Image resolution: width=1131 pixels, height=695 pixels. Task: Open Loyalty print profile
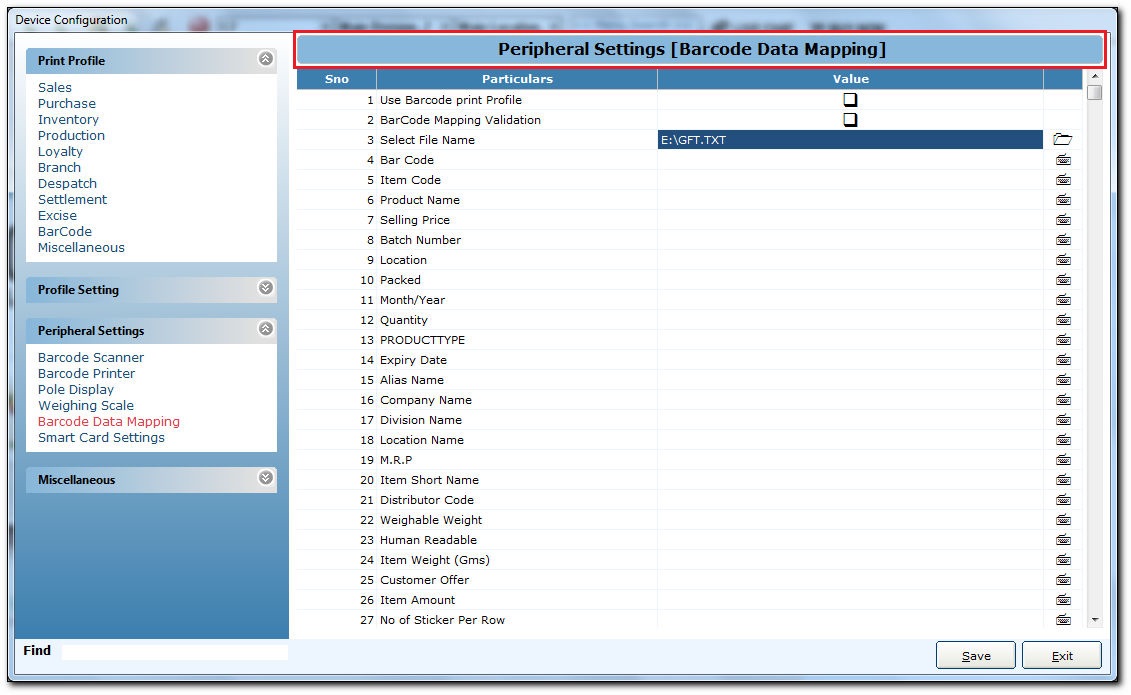point(60,151)
